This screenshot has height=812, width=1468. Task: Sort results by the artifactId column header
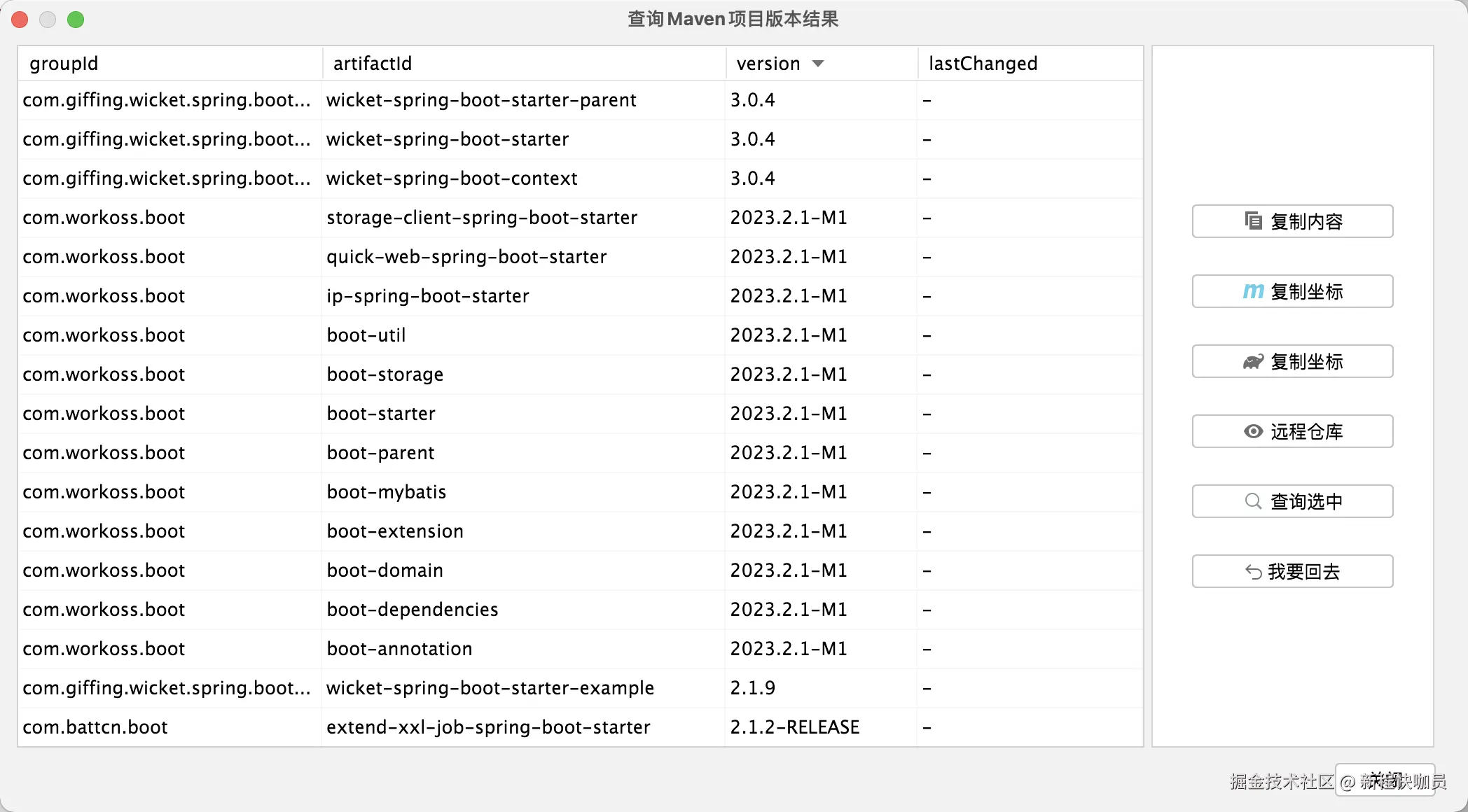(x=372, y=63)
